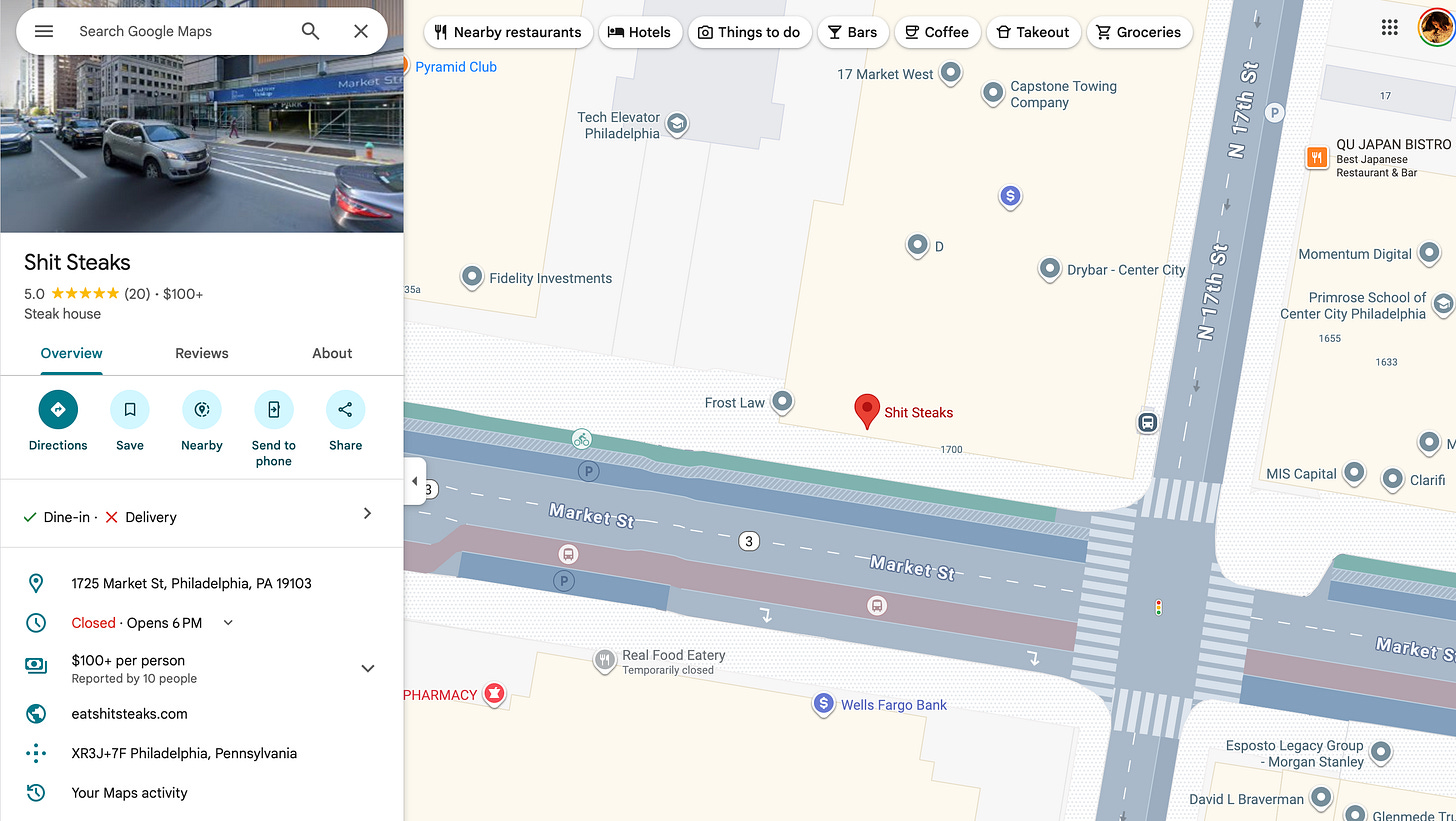Select the marker labeled D
Screen dimensions: 1456x821
pos(917,245)
